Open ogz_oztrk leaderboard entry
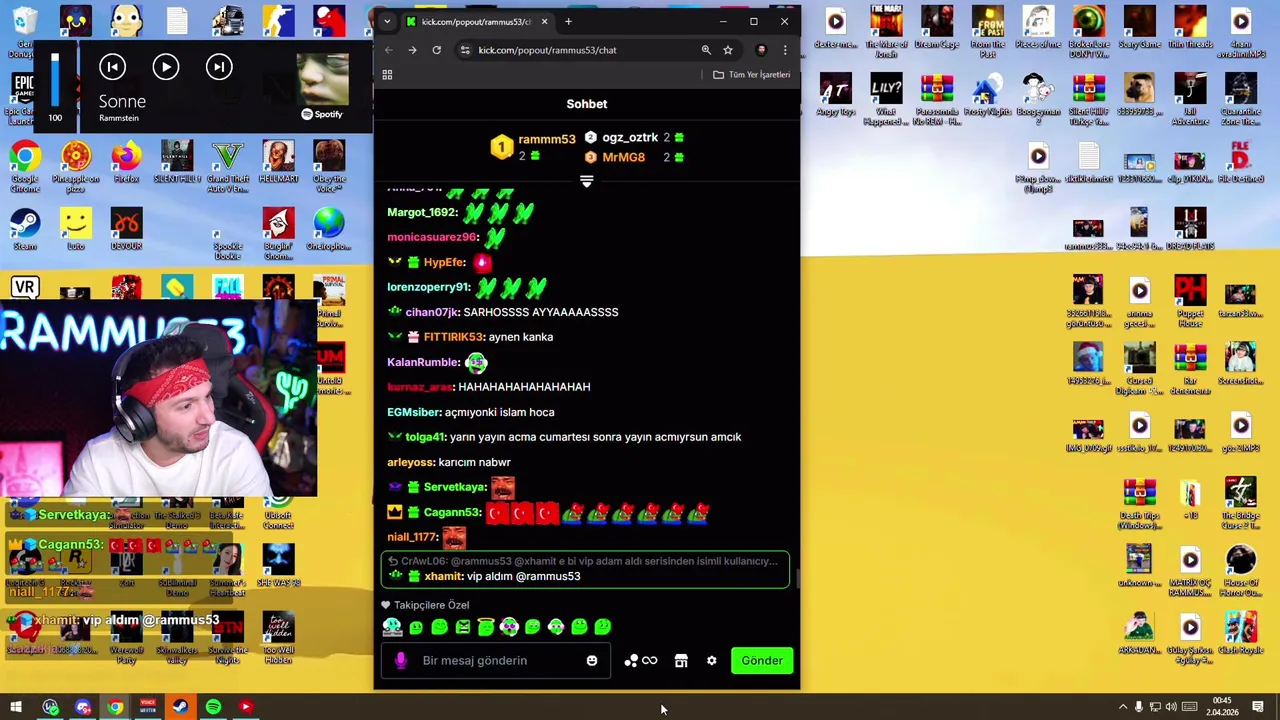1280x720 pixels. pos(634,138)
